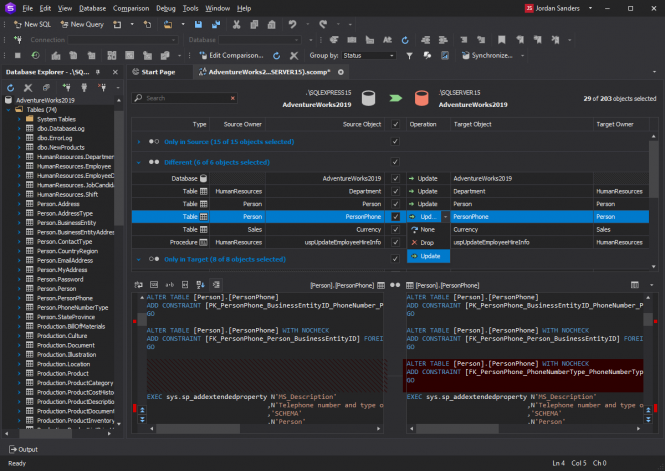Click the refresh comparison icon next to Edit Comparison
Viewport: 665px width, 471px height.
(277, 56)
